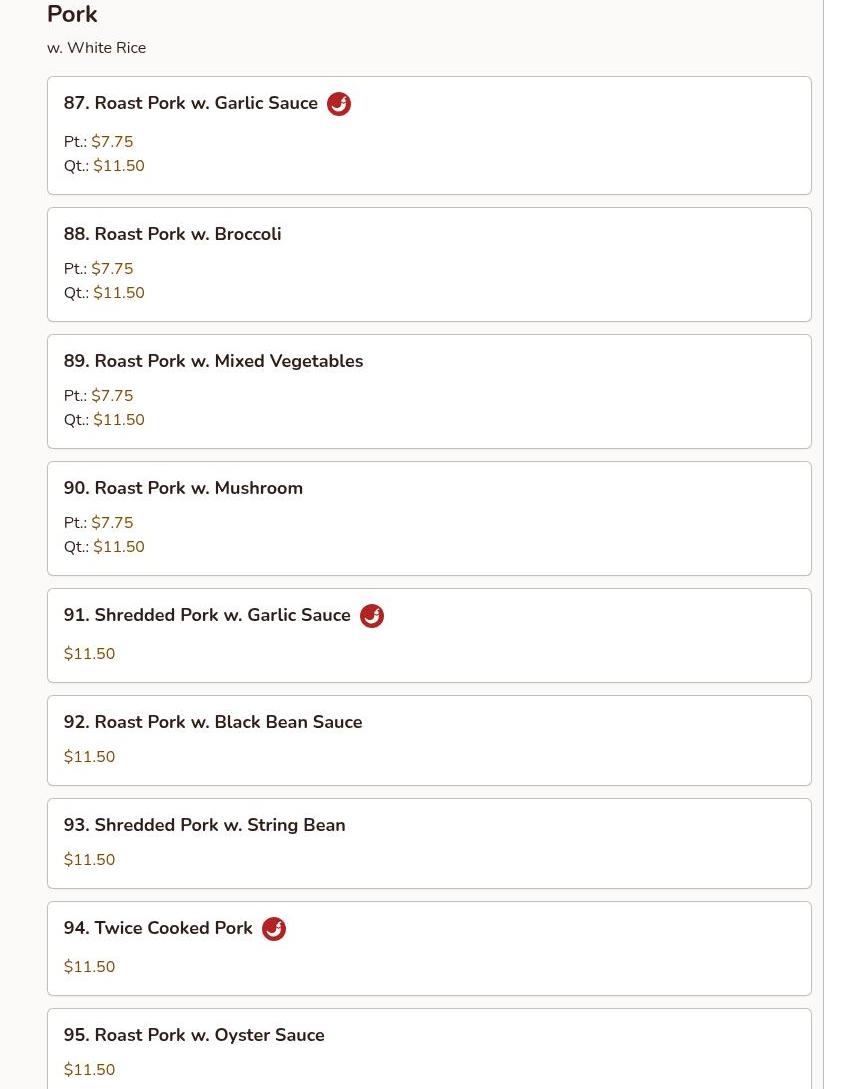Select 95. Roast Pork w. Oyster Sauce
The image size is (844, 1089).
click(194, 1035)
